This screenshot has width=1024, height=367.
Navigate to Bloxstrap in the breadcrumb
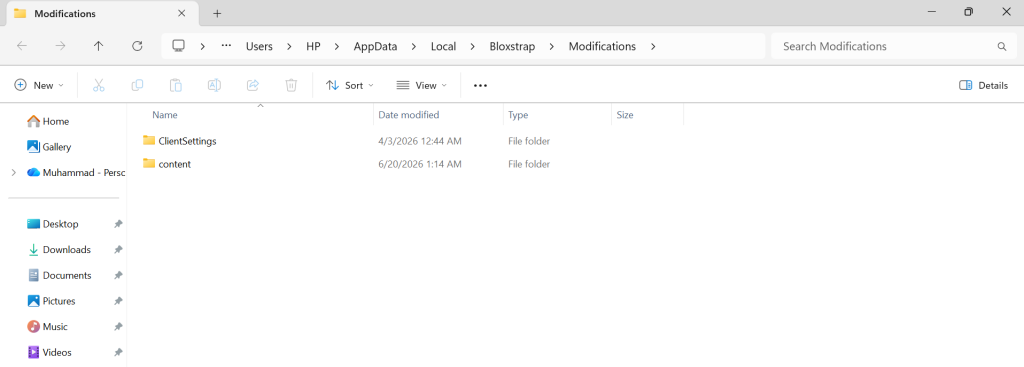513,46
